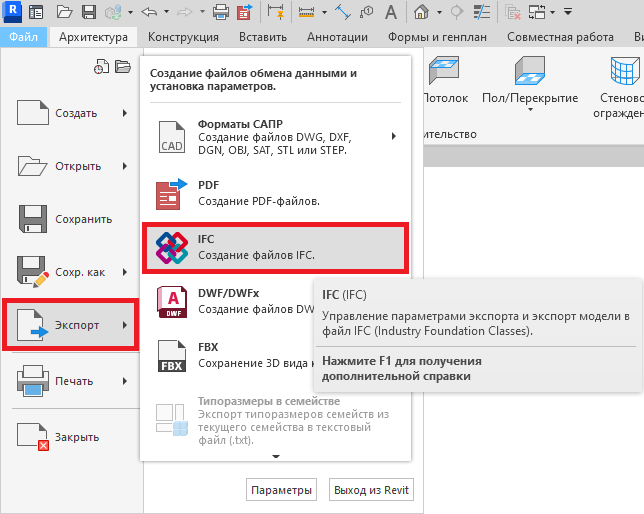644x514 pixels.
Task: Open the recent documents clock icon
Action: 101,66
